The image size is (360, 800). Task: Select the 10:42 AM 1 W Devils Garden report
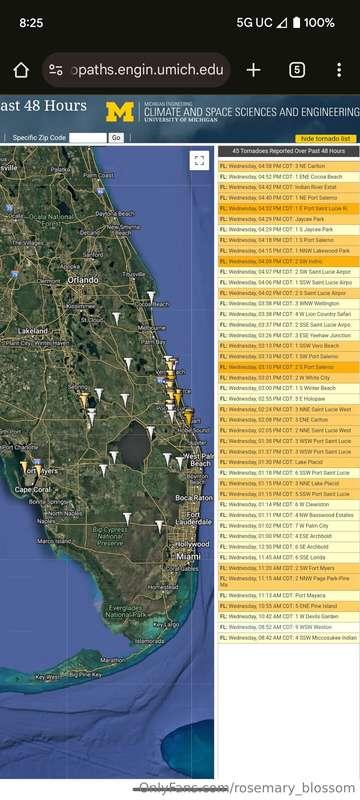(x=289, y=617)
